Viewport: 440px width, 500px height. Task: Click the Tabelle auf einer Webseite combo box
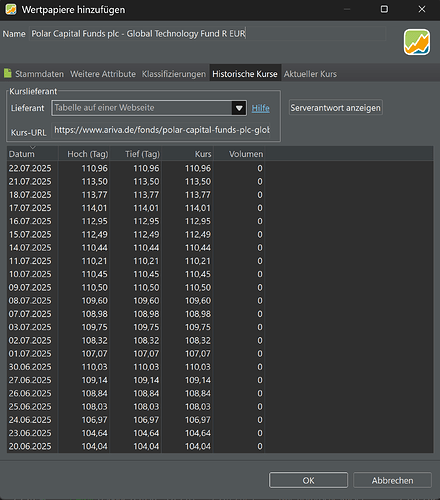[149, 108]
